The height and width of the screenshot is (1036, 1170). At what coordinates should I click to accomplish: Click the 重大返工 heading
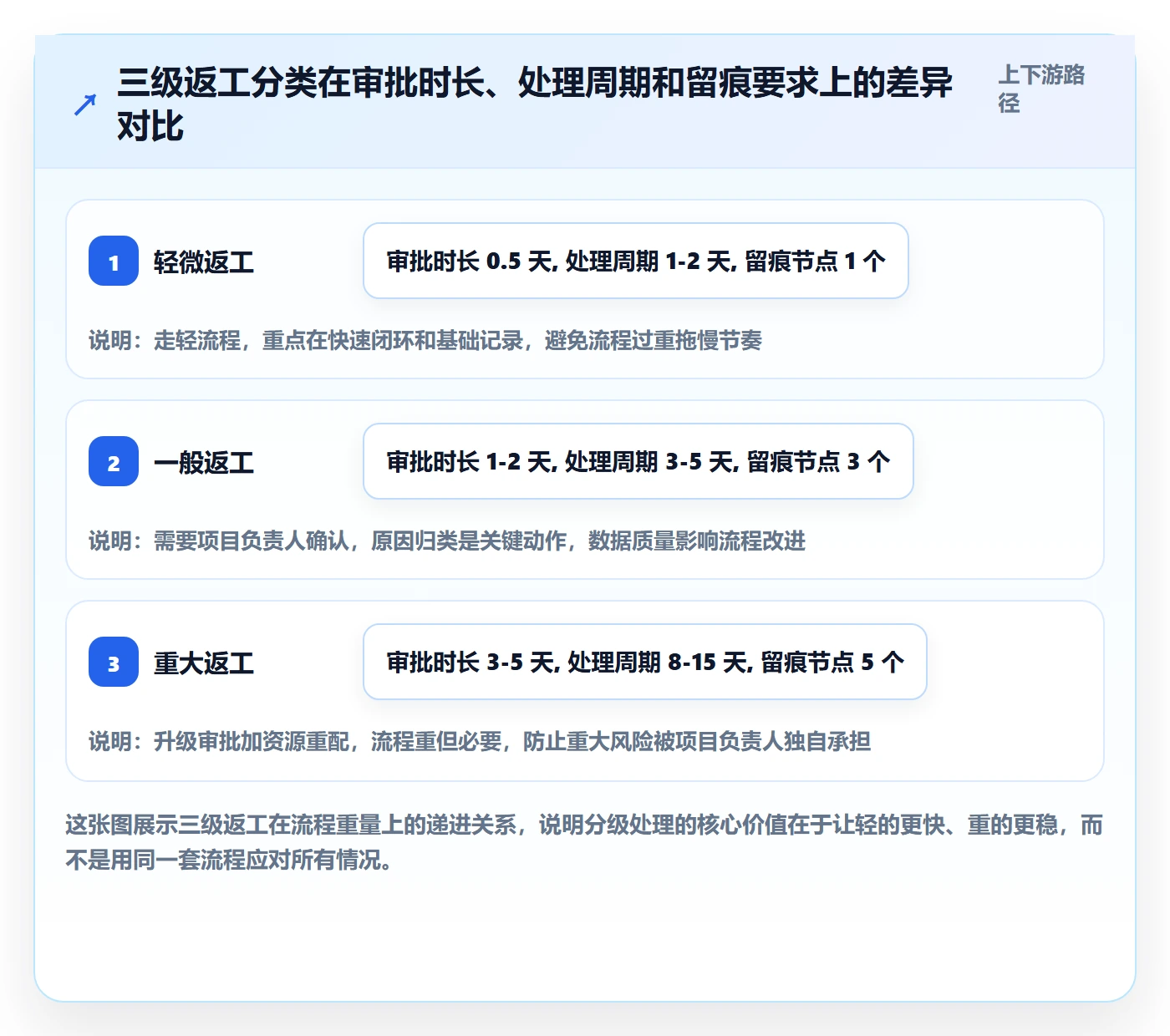coord(204,663)
